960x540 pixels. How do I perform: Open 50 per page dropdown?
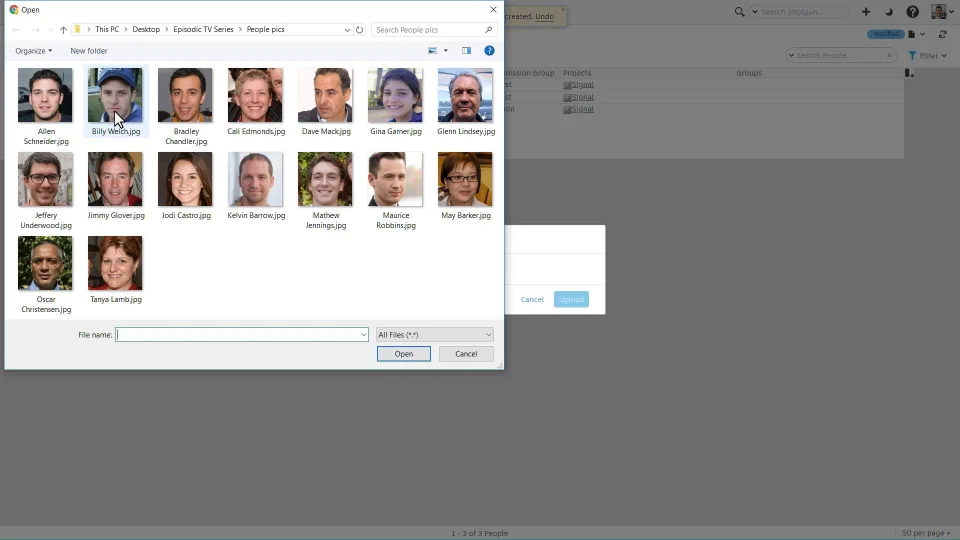coord(926,533)
